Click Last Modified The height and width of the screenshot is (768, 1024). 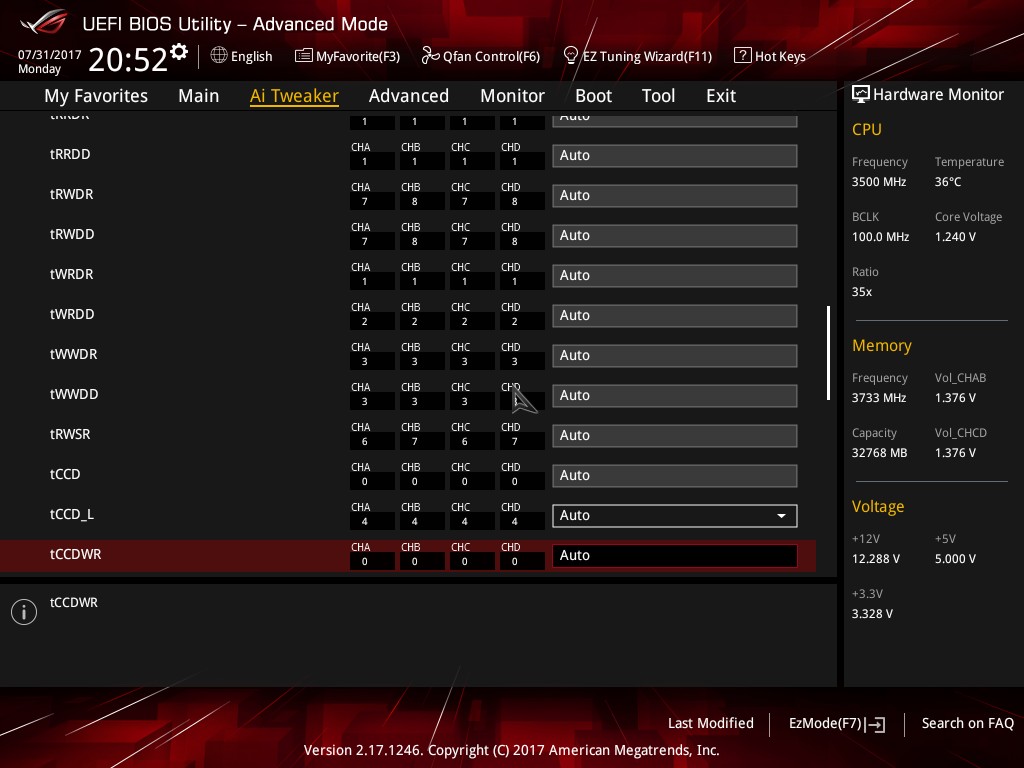coord(711,723)
